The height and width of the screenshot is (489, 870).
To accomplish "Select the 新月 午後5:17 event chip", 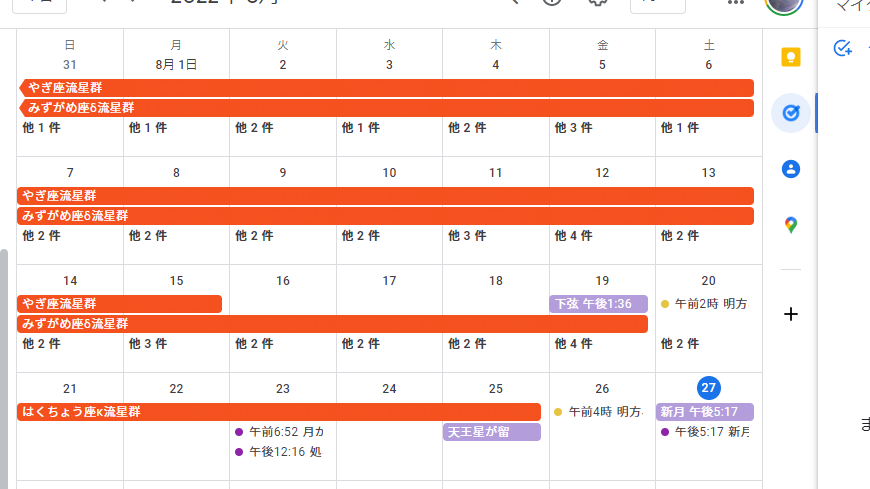I will (x=705, y=412).
